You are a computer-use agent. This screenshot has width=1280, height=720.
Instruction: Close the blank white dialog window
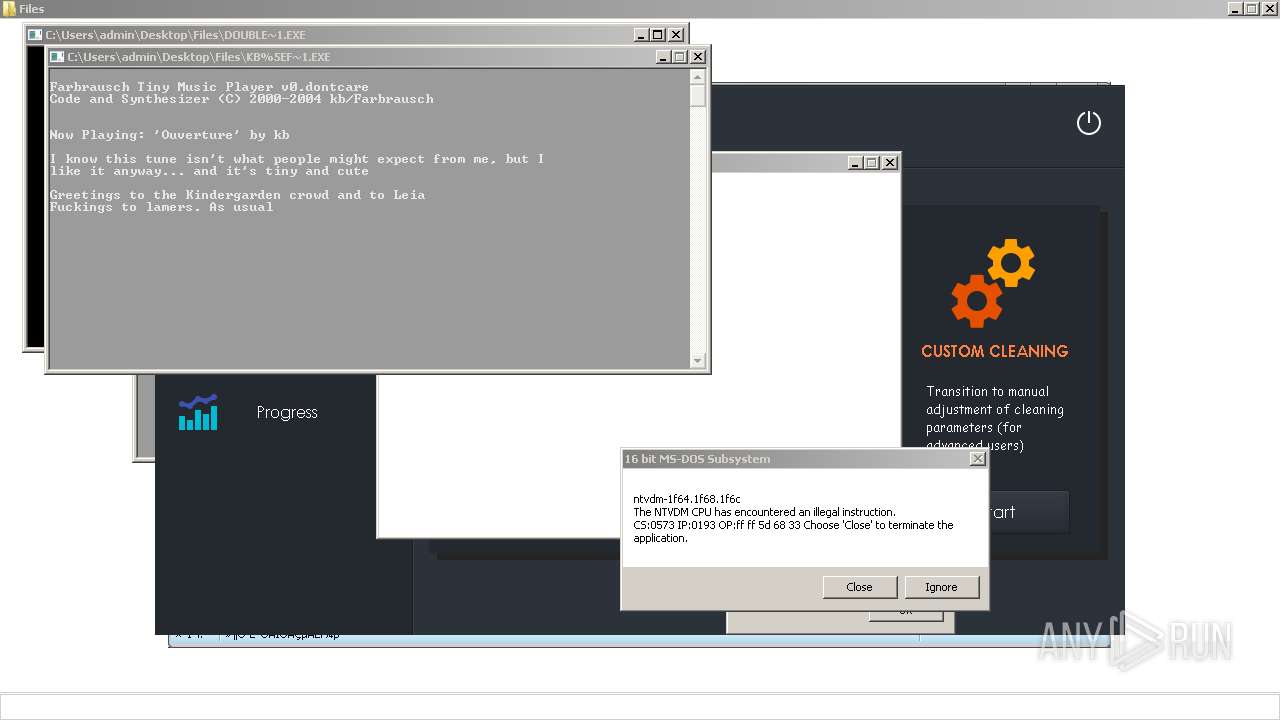coord(890,163)
